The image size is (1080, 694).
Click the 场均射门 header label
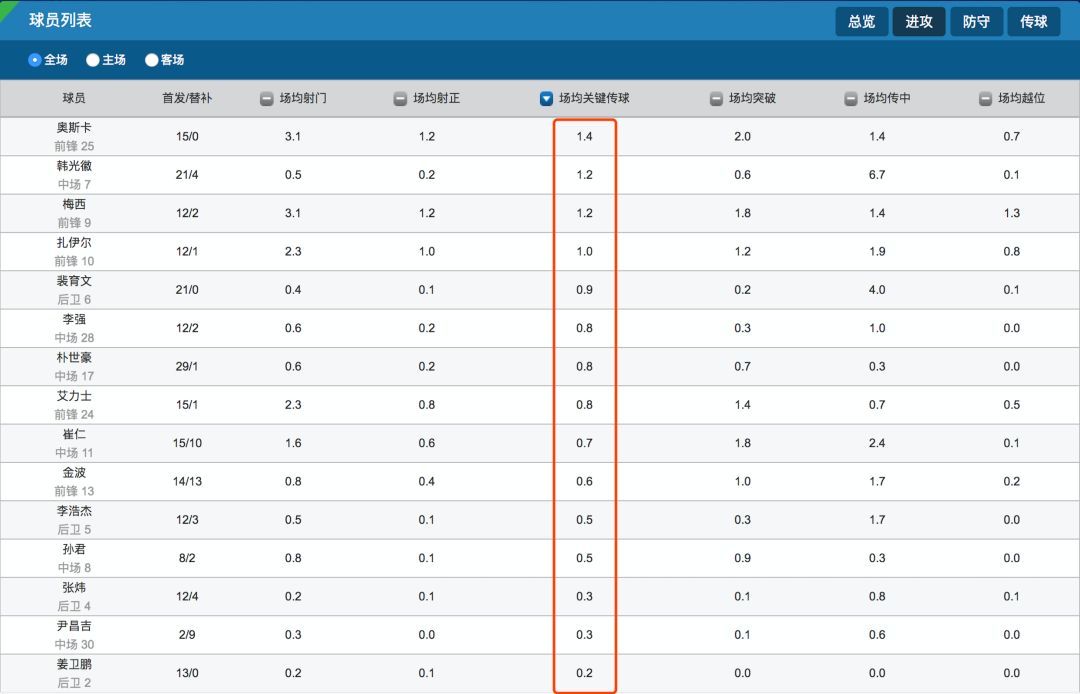pos(303,98)
